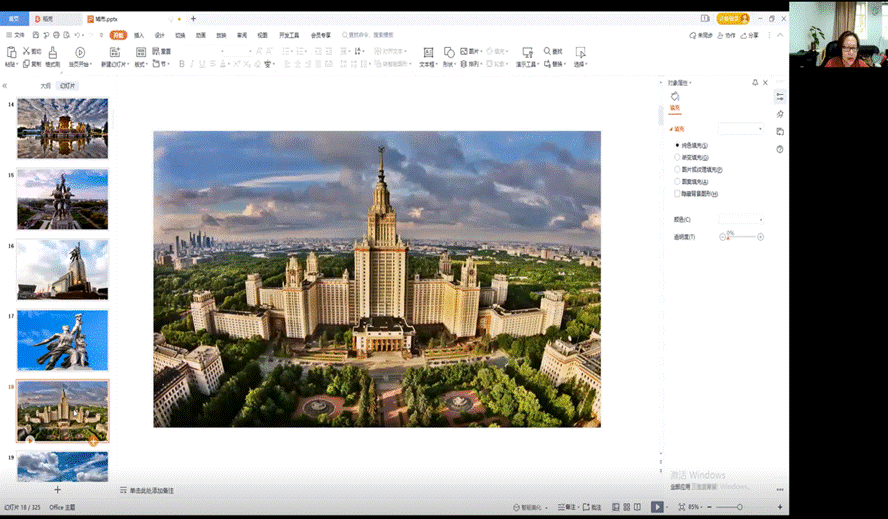
Task: Select the solid fill radio option
Action: coord(677,146)
